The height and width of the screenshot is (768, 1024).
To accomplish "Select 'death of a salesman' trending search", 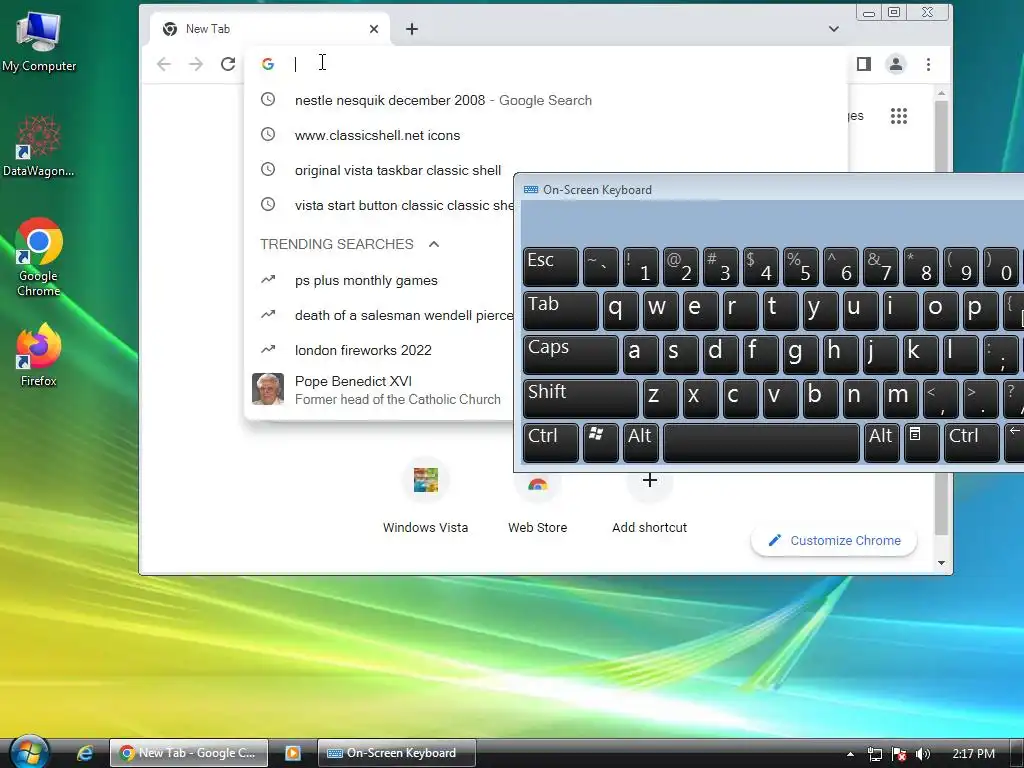I will (379, 315).
